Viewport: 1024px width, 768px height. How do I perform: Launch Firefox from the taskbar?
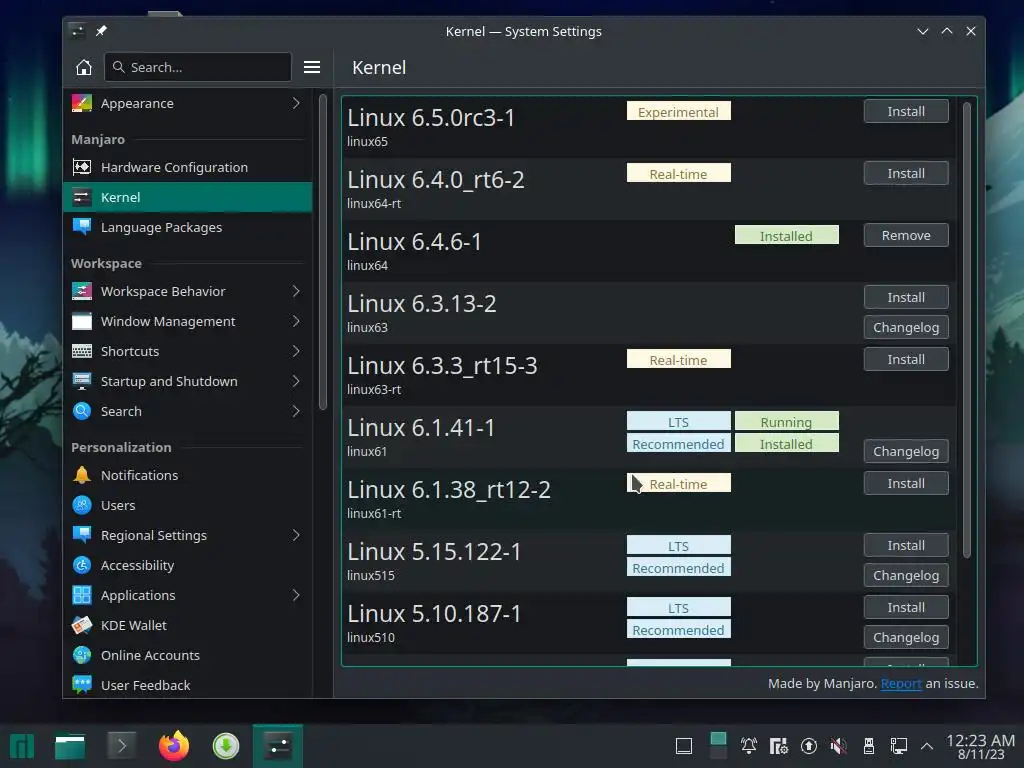[174, 746]
